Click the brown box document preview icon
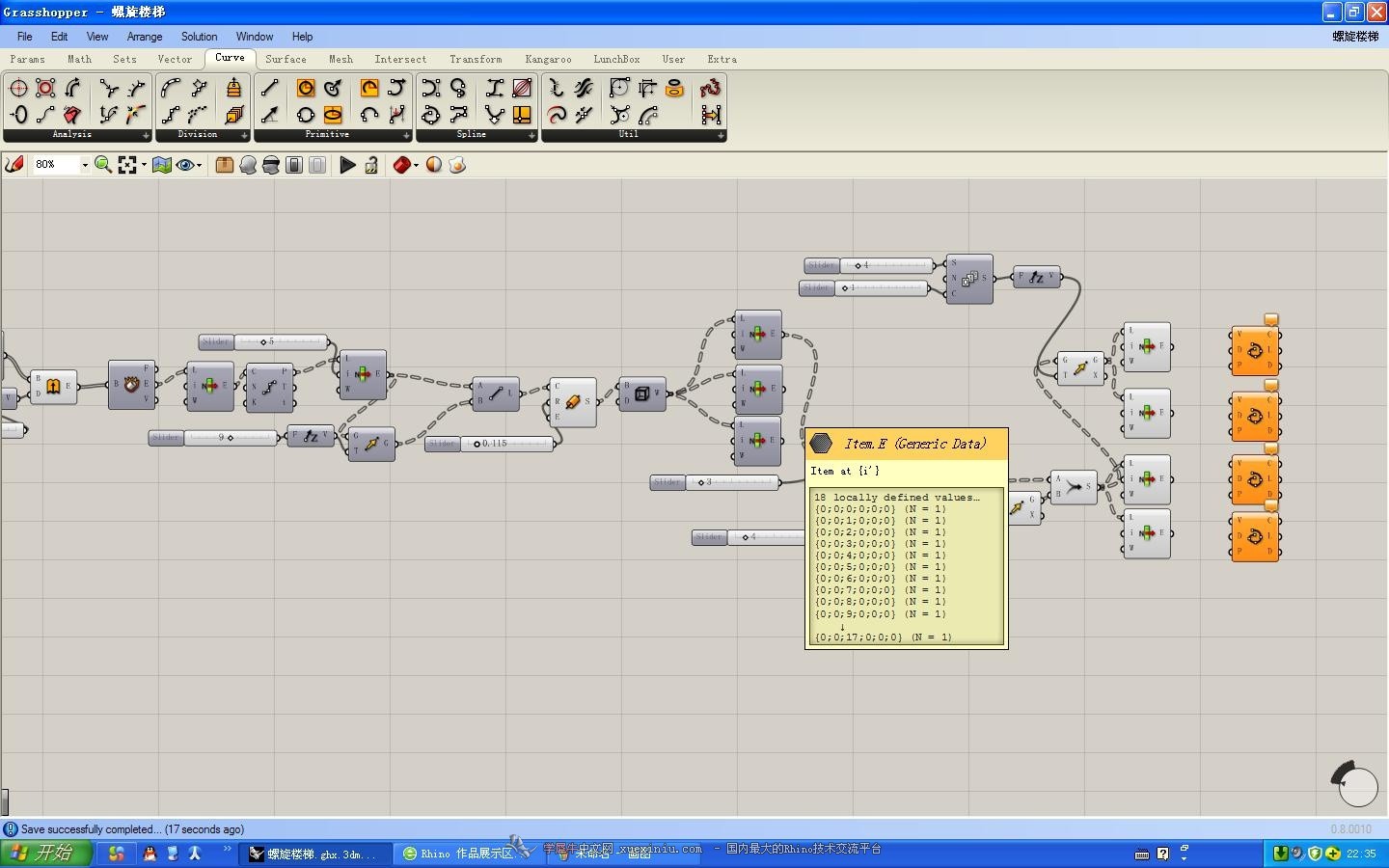 point(224,165)
